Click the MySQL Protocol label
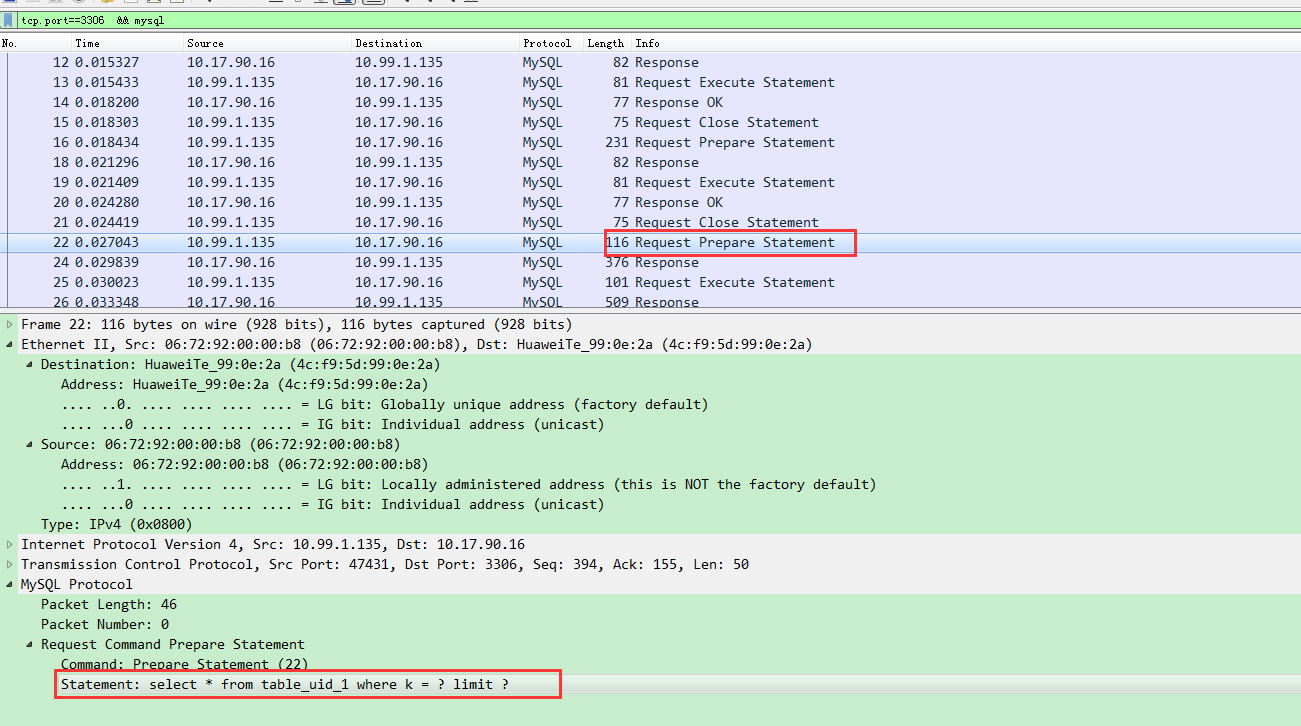Screen dimensions: 1301x726 tap(77, 584)
